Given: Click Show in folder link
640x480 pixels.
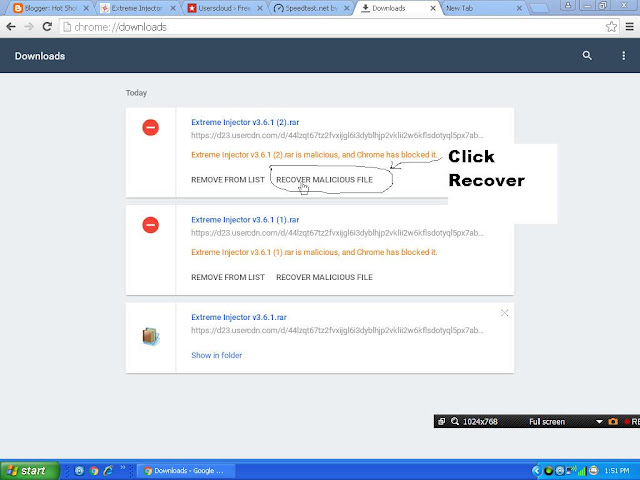Looking at the screenshot, I should (x=216, y=355).
